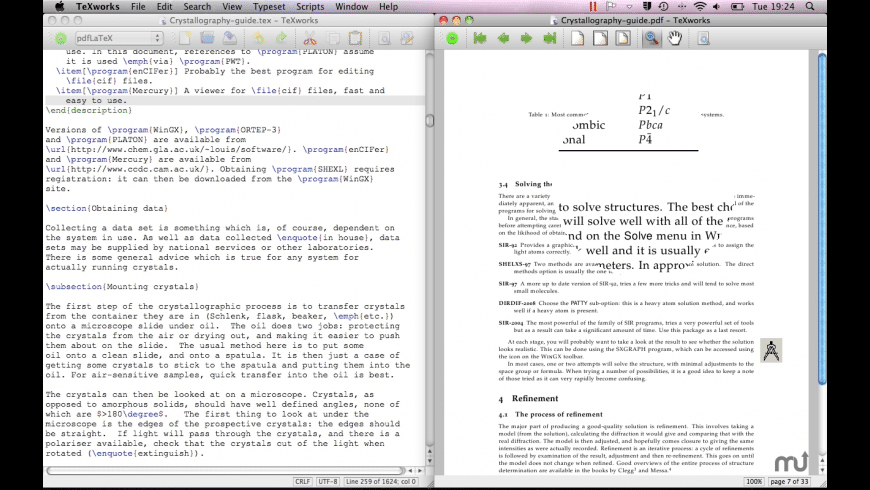Click the Undo icon
Screen dimensions: 870x490
click(259, 38)
